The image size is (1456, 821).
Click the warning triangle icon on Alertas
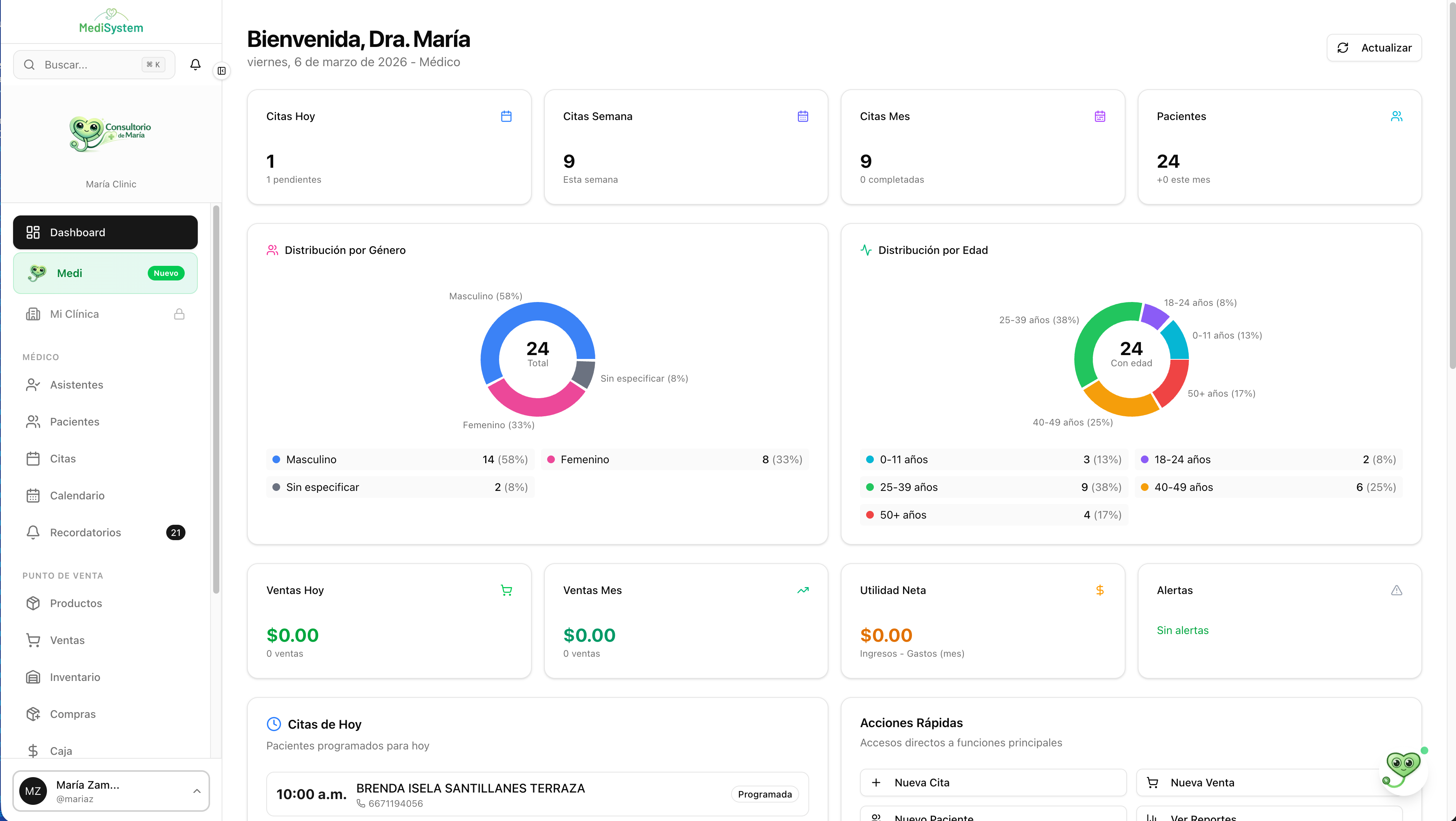tap(1397, 591)
